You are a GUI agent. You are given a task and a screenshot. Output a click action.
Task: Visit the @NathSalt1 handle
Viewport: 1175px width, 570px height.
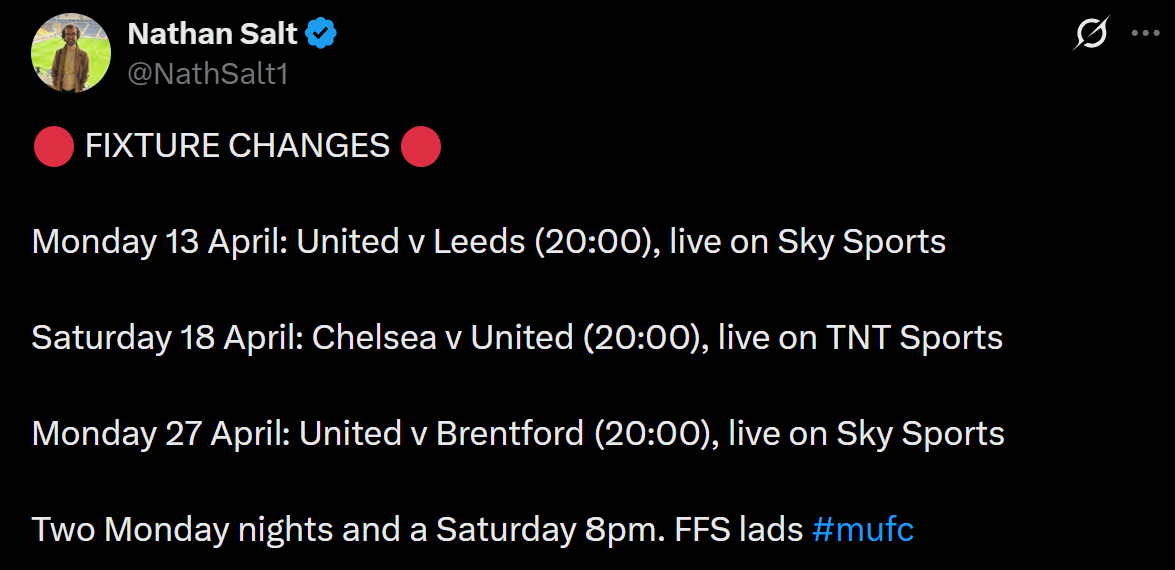208,74
